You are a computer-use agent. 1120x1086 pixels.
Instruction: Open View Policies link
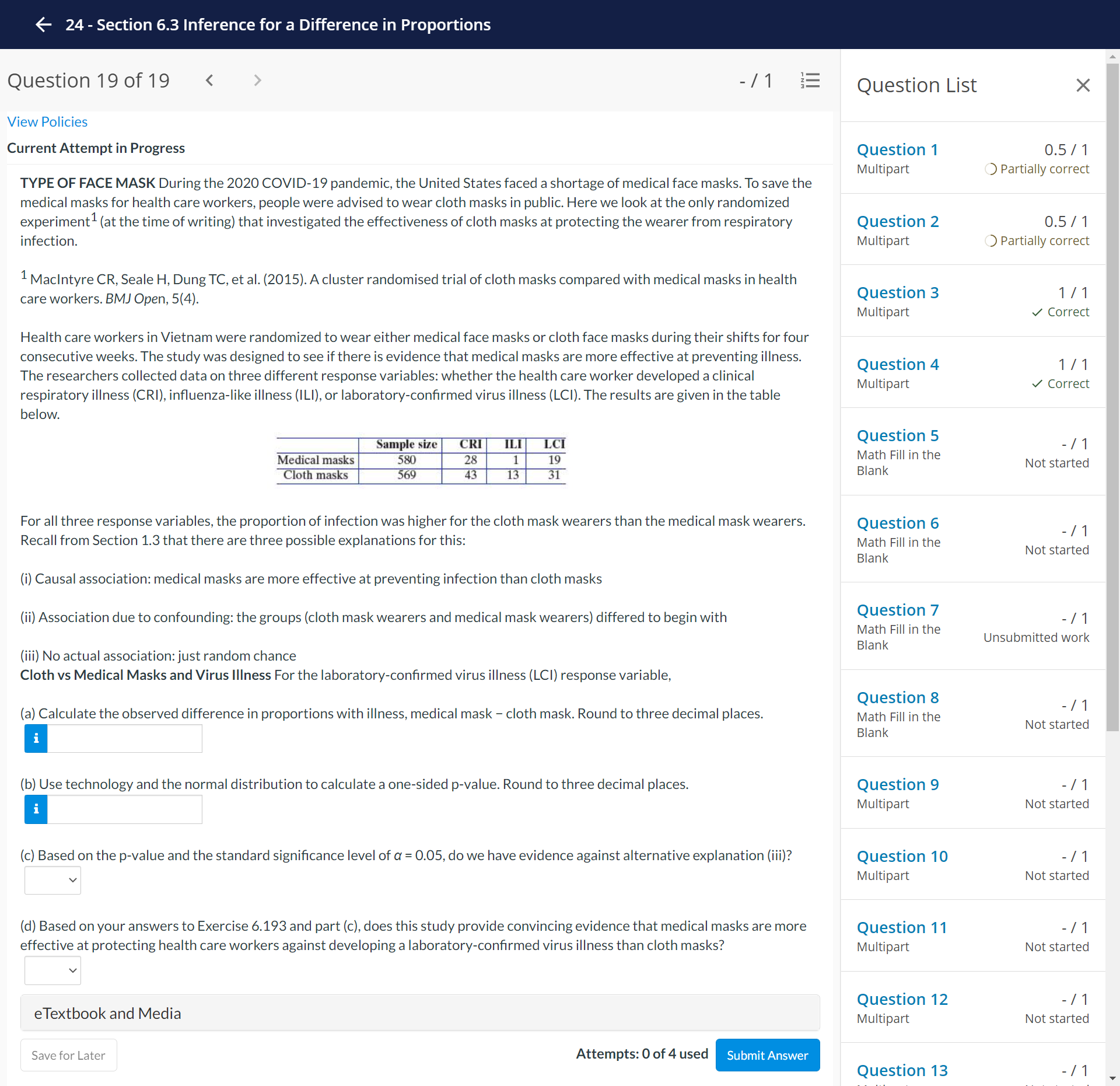47,122
